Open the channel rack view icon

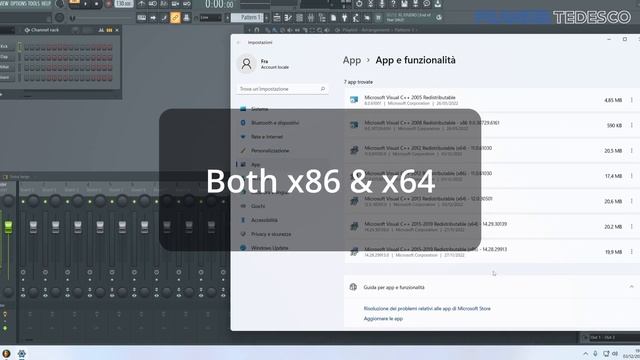pyautogui.click(x=299, y=18)
